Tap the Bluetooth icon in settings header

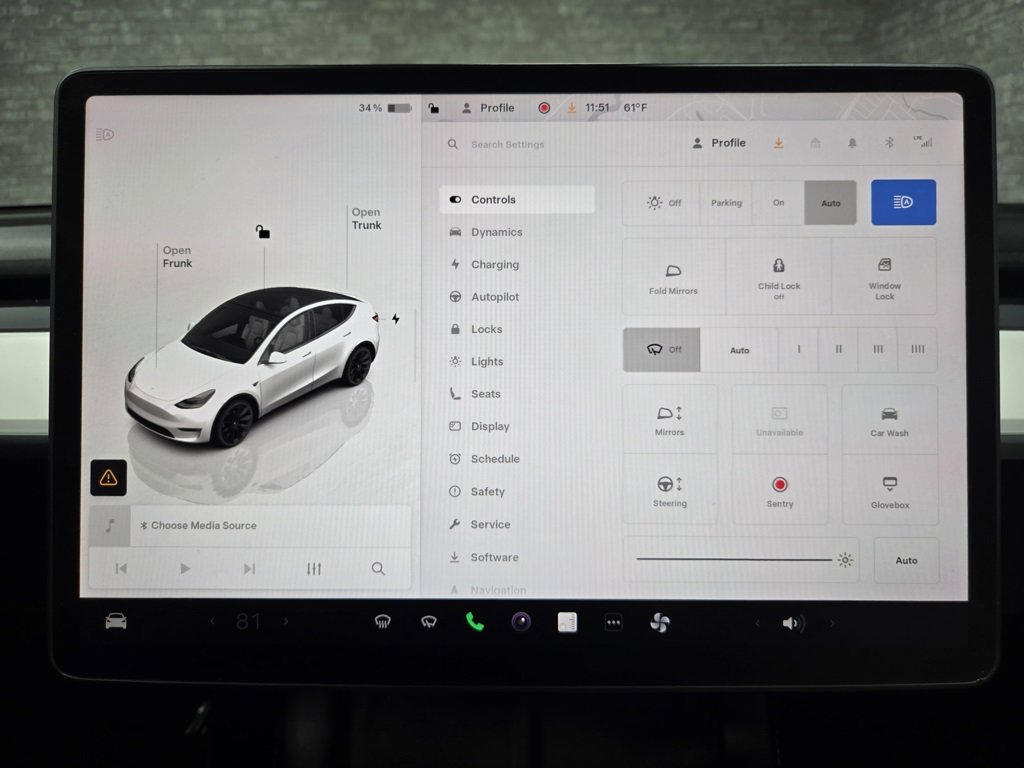coord(887,142)
